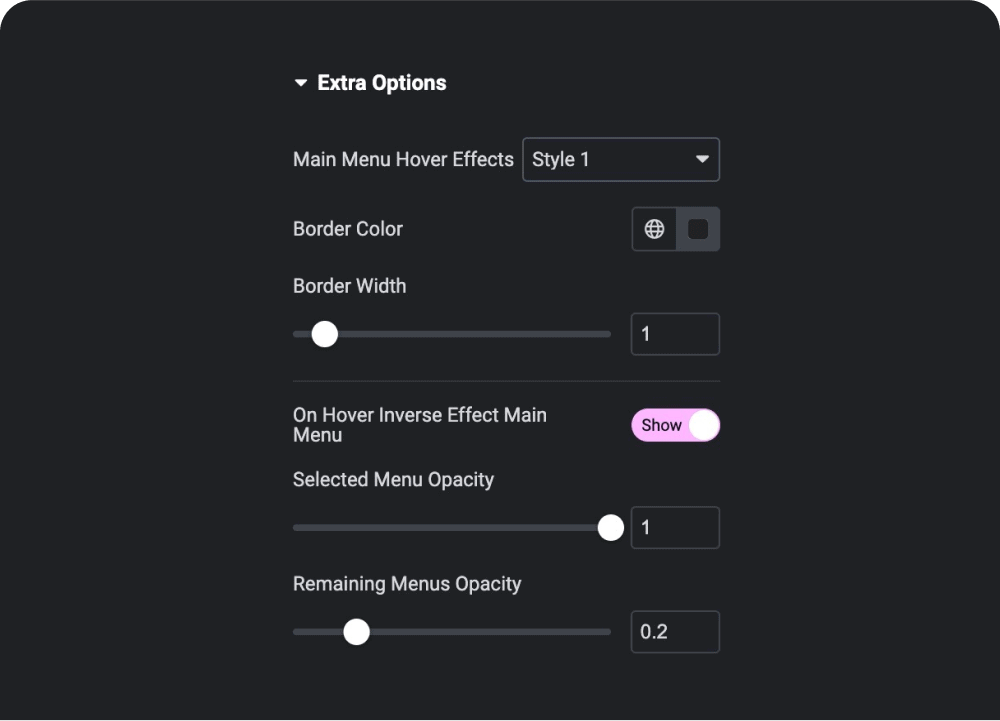
Task: Click the Selected Menu Opacity slider knob
Action: (x=610, y=527)
